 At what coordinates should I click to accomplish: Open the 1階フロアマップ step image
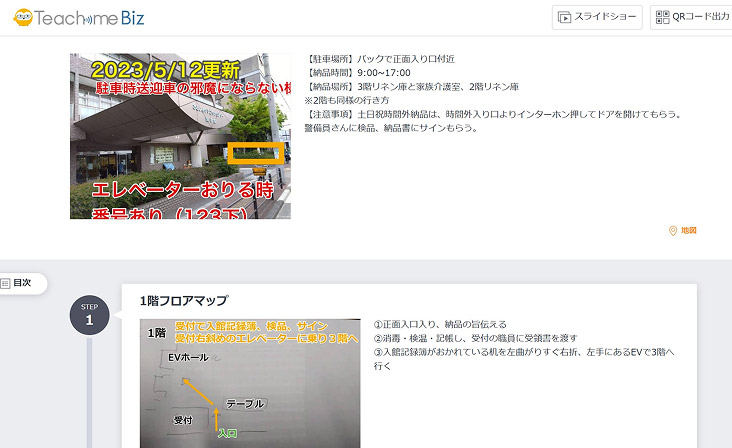[250, 384]
